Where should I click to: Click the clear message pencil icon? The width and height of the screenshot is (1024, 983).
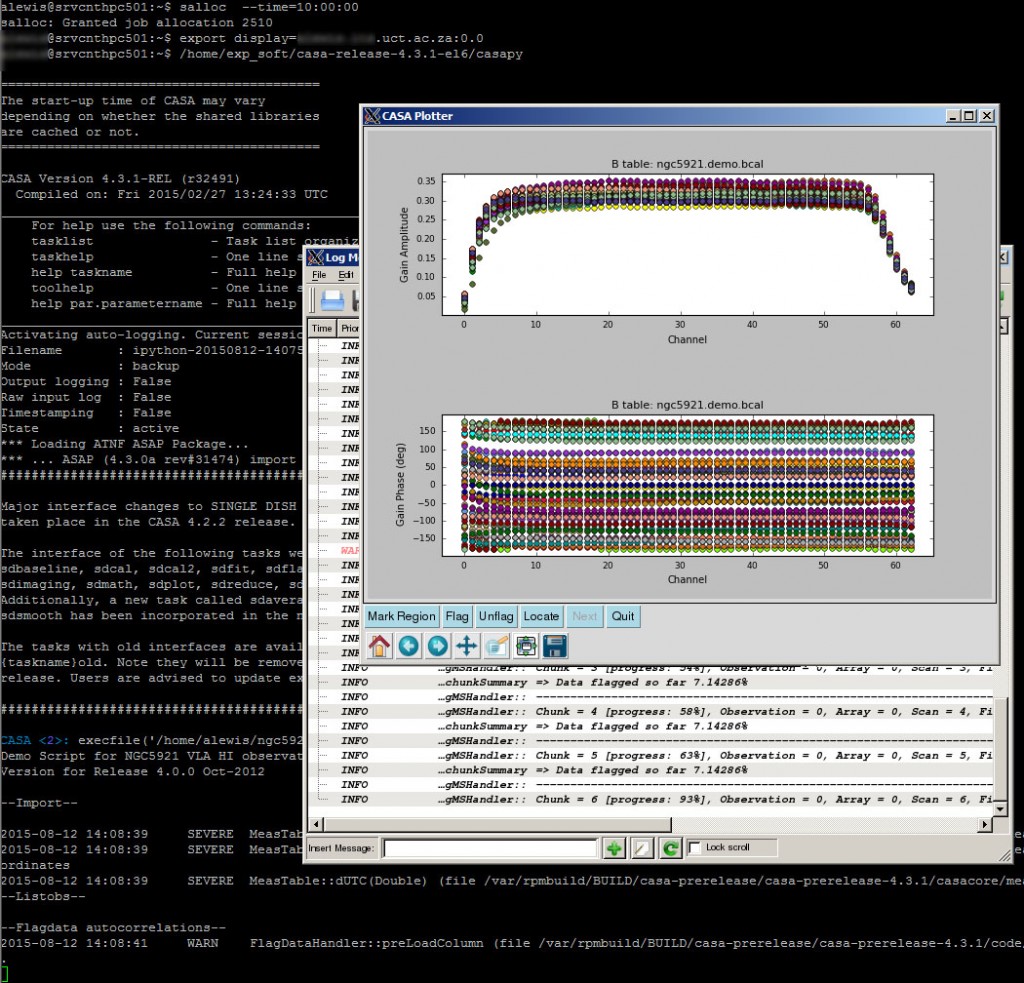(x=640, y=847)
